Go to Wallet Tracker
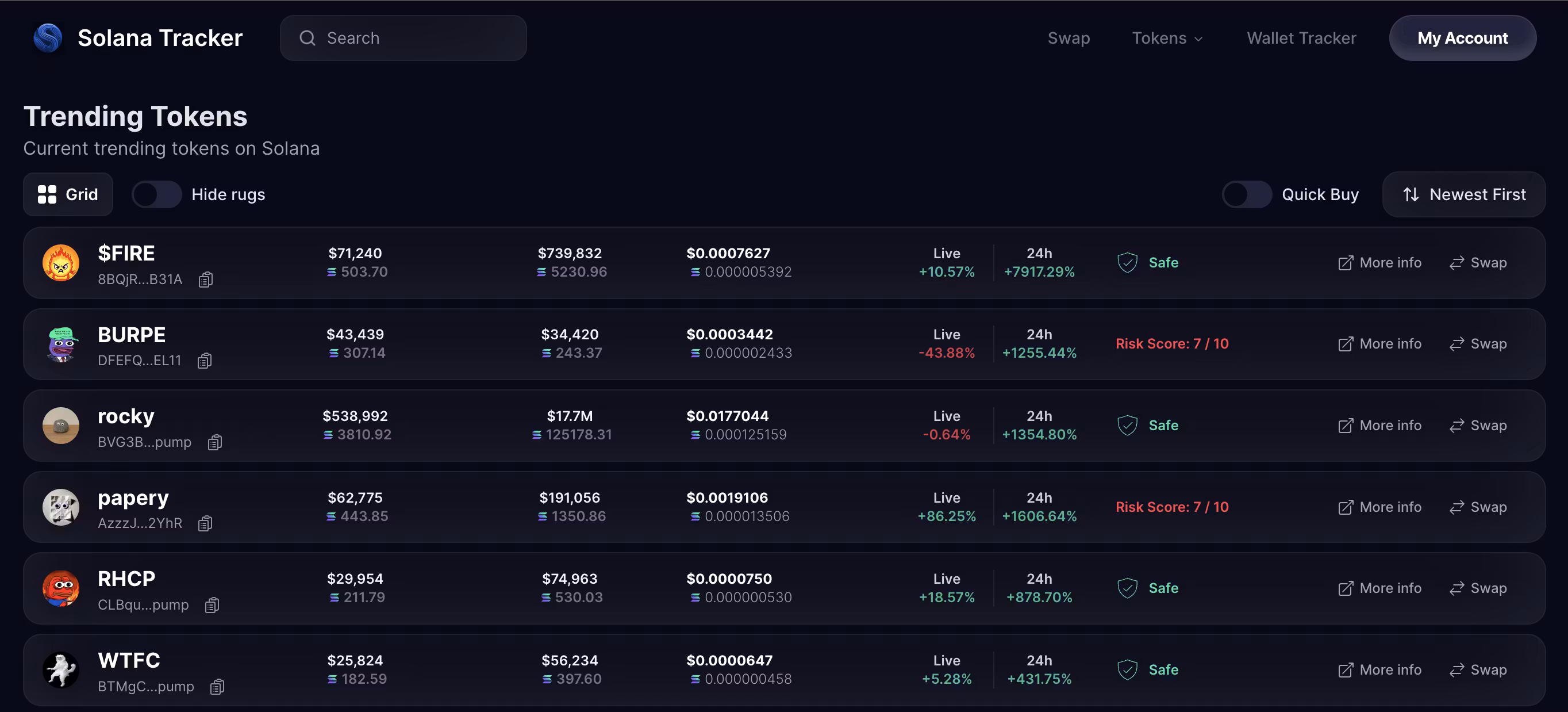The width and height of the screenshot is (1568, 712). (x=1301, y=38)
